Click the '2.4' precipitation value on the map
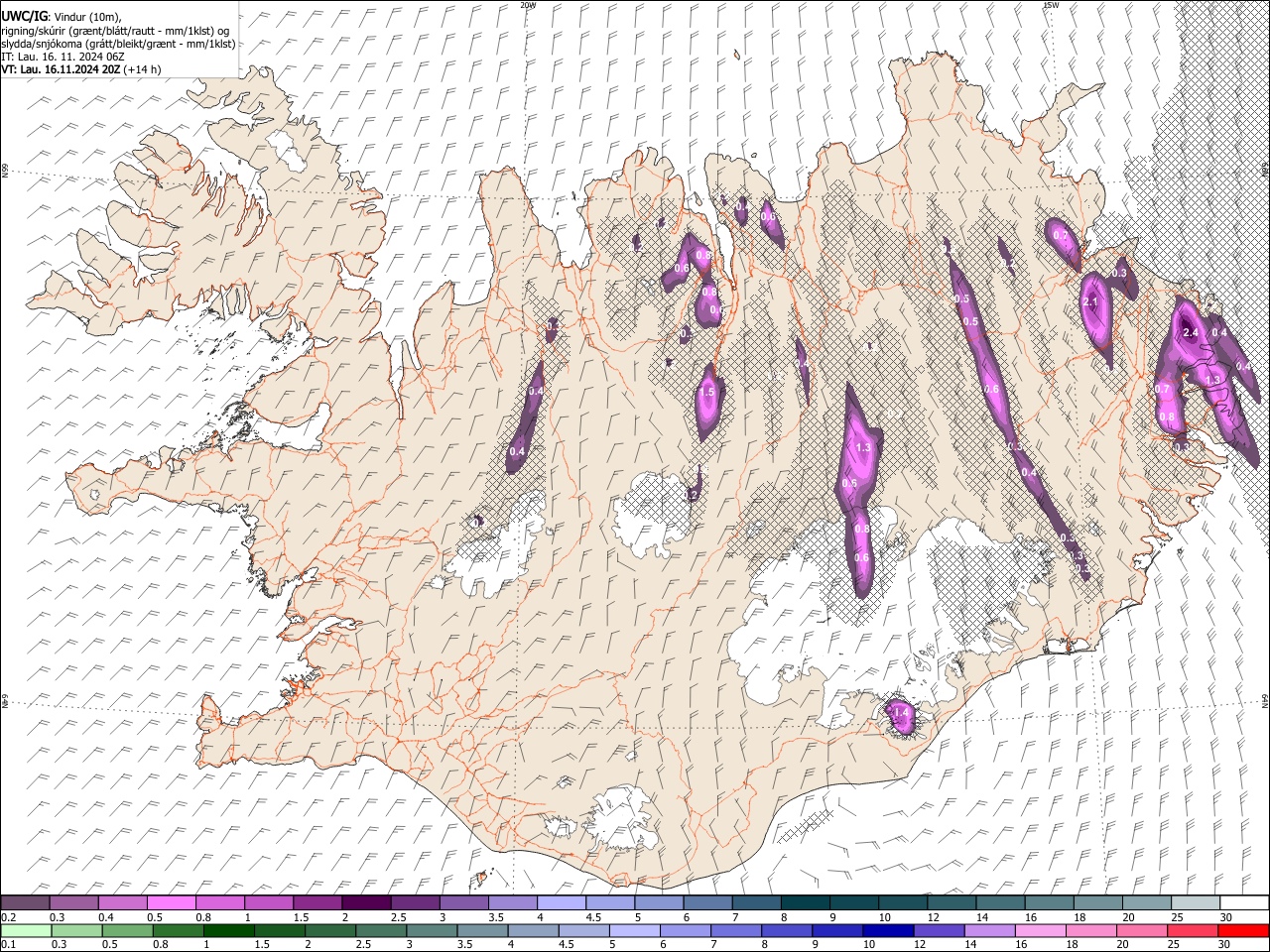Viewport: 1270px width, 952px height. [1192, 332]
